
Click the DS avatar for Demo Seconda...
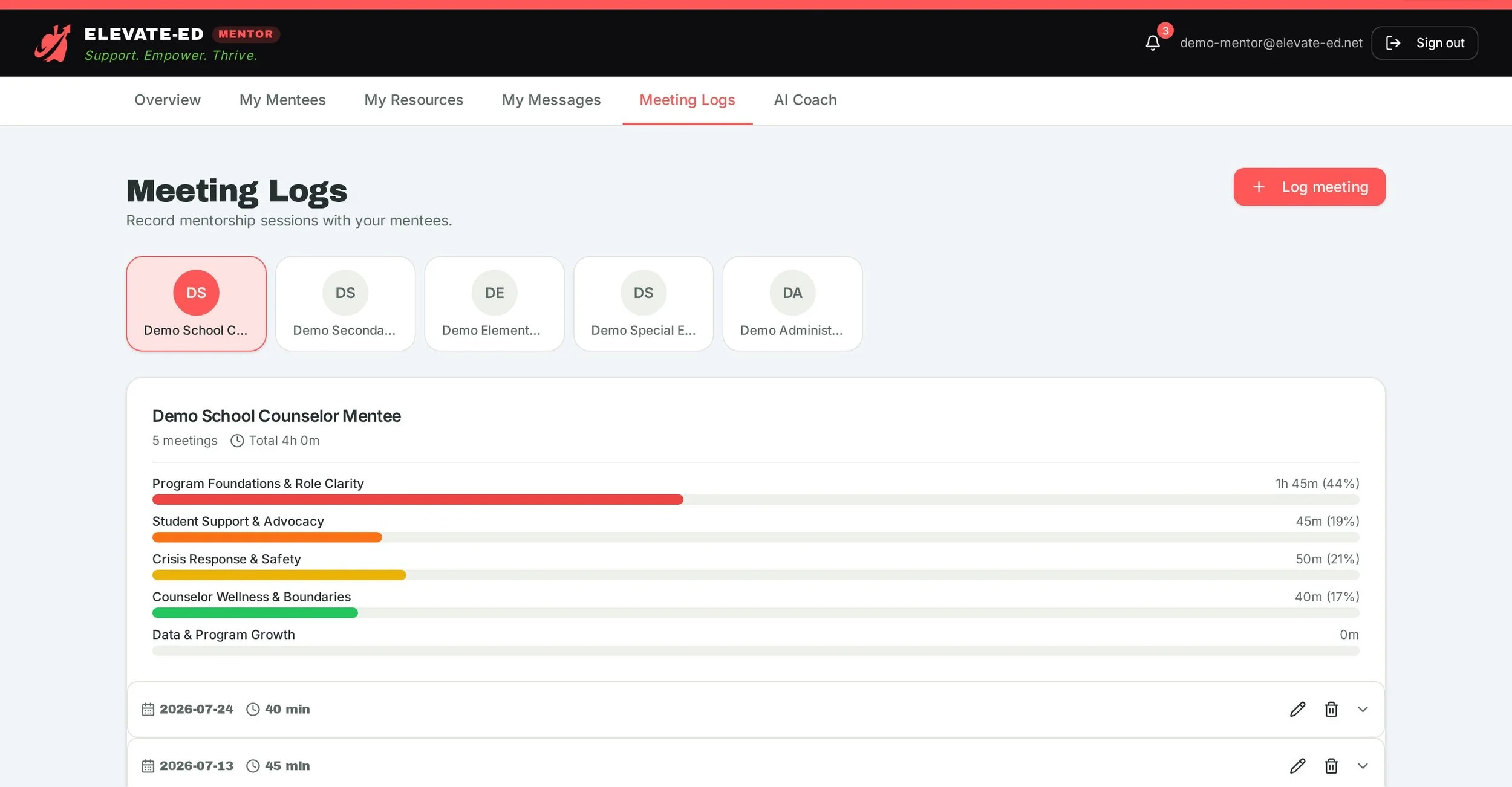pos(345,293)
